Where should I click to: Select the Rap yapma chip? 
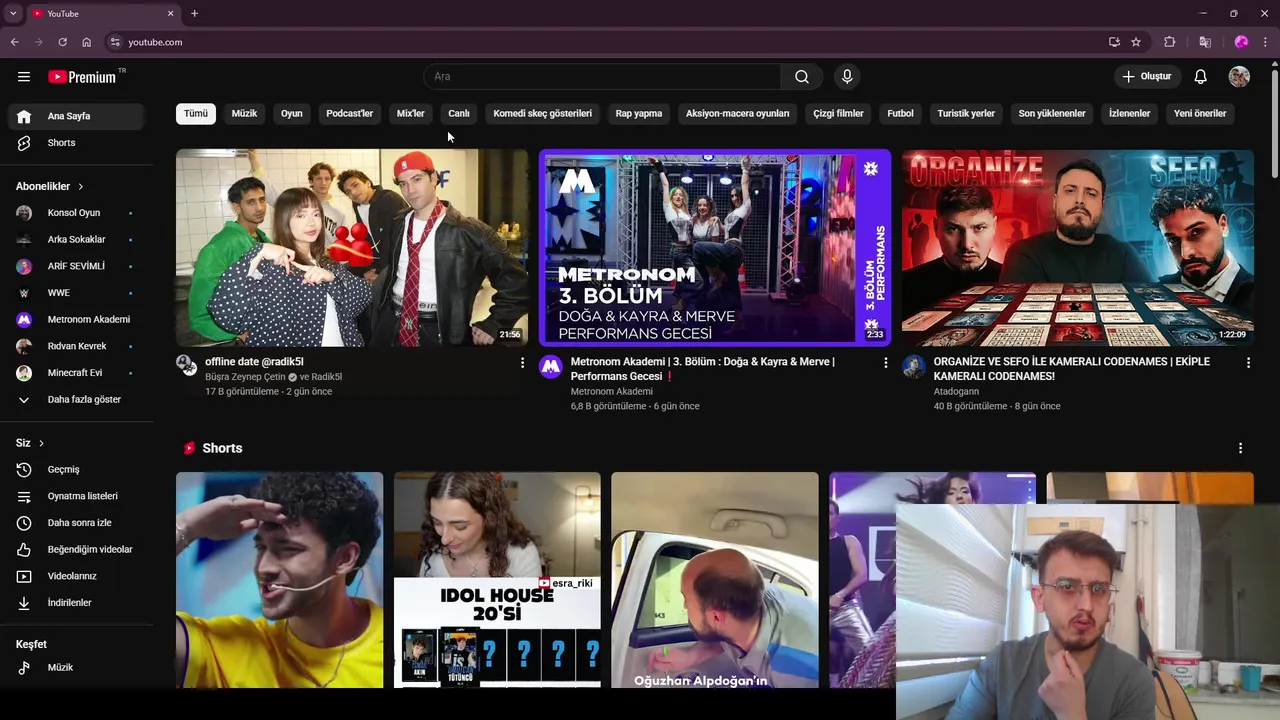point(639,114)
